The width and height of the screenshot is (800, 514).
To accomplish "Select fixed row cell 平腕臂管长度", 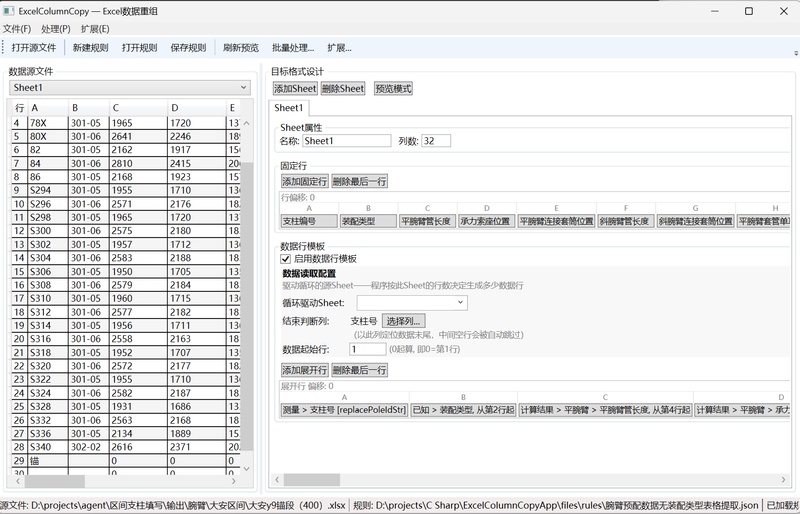I will pyautogui.click(x=428, y=221).
